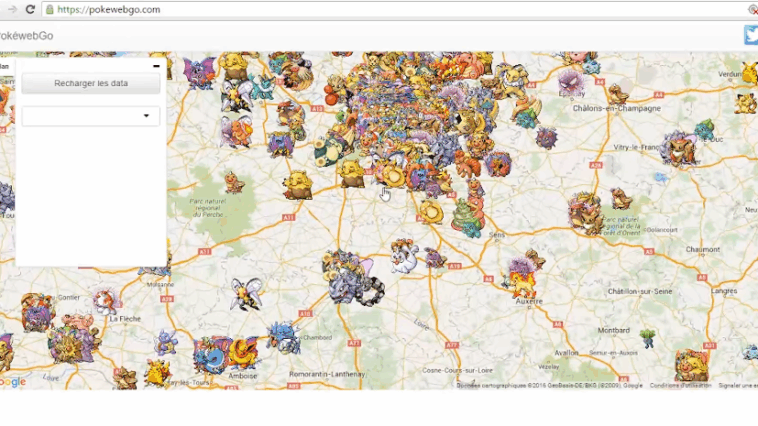Open the PokéwebGo site title link
Screen dimensions: 758x426
[x=24, y=36]
